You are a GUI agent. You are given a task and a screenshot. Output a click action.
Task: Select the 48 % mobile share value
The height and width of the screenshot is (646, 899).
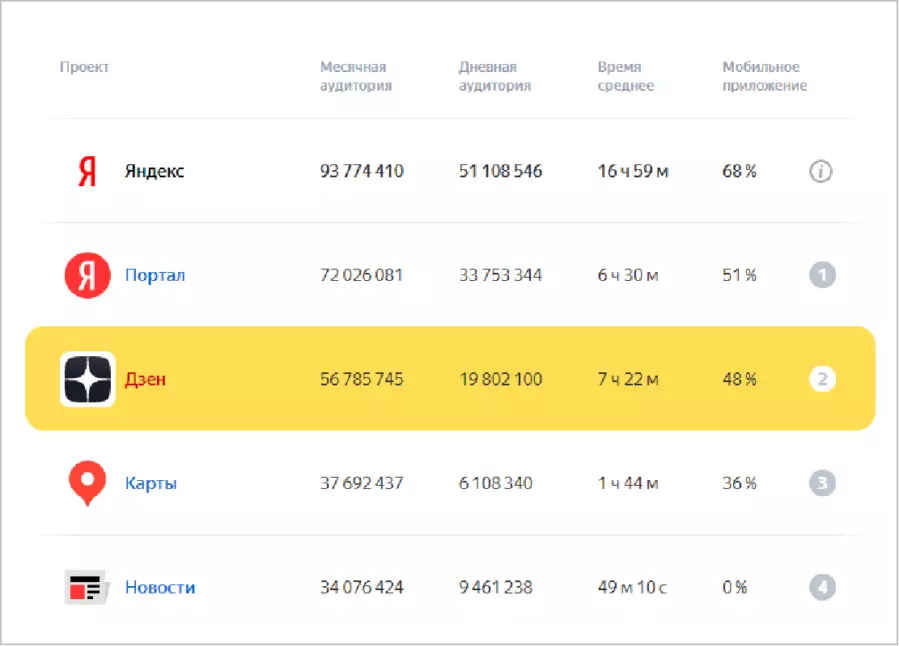click(739, 379)
